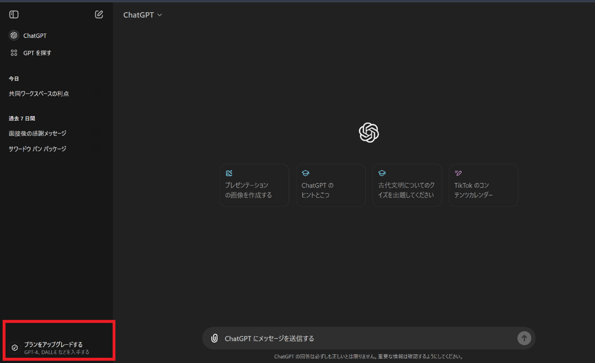Screen dimensions: 595x363
Task: Click the image icon on the プレゼンテーション card
Action: pos(229,173)
